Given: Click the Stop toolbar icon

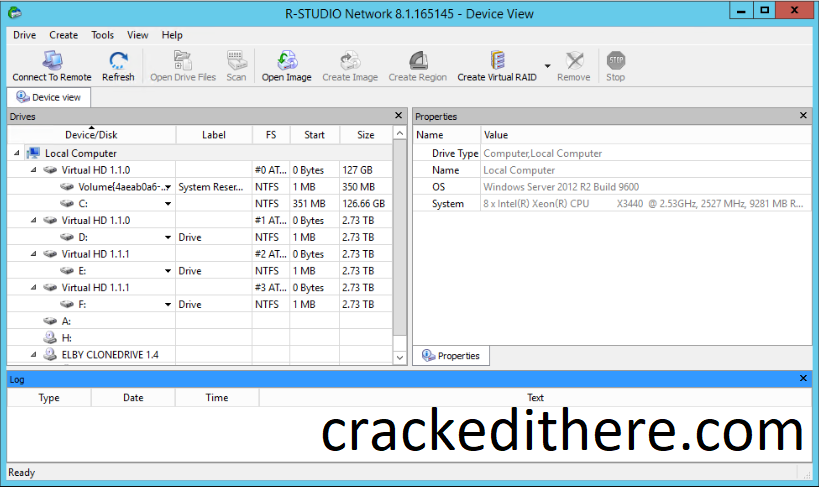Looking at the screenshot, I should point(615,66).
